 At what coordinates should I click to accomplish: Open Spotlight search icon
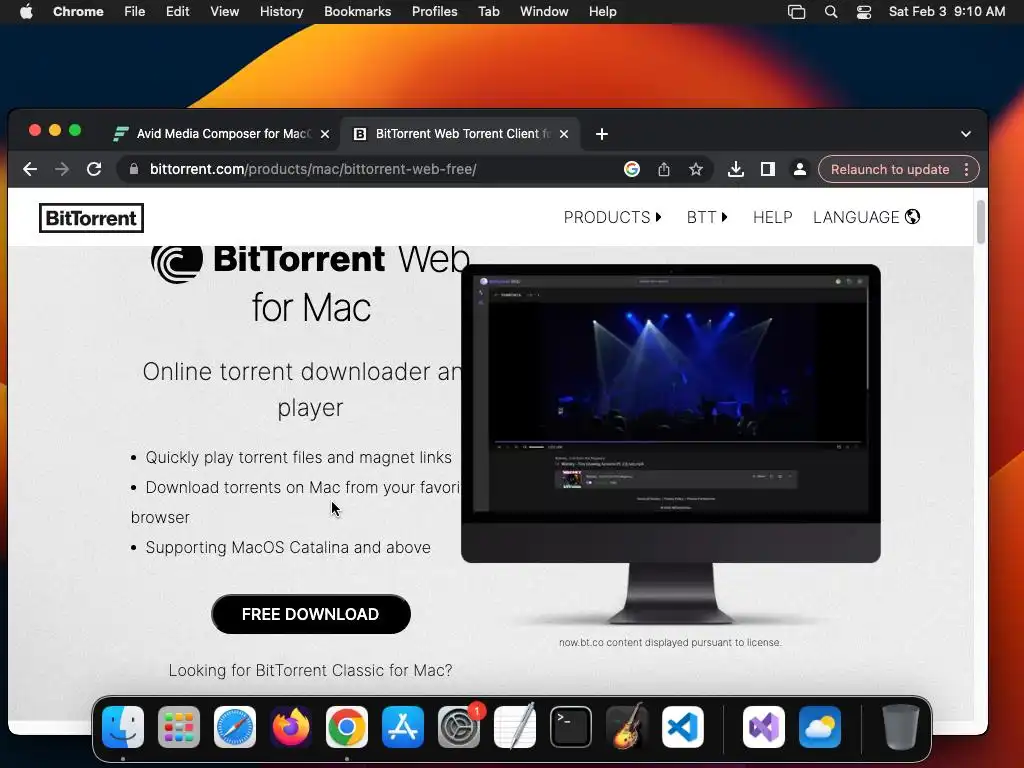(831, 12)
